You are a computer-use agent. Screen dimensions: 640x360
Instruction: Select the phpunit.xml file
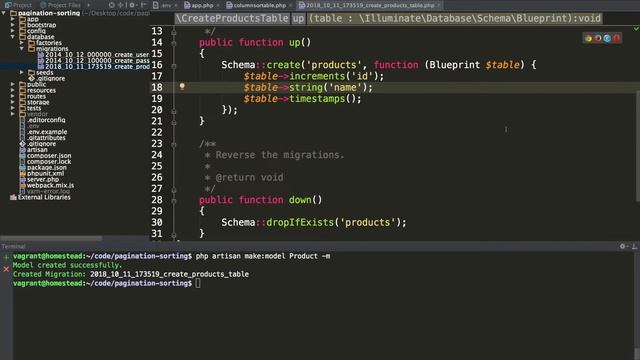[x=42, y=173]
